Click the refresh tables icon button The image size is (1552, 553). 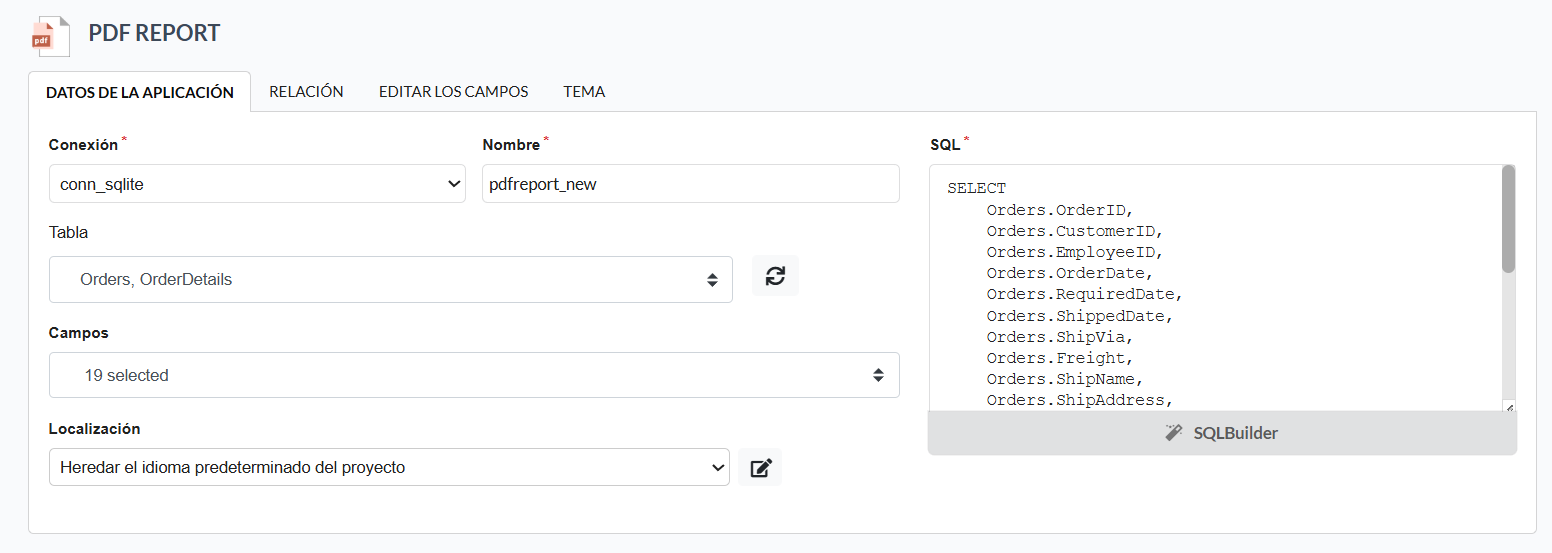click(x=775, y=276)
